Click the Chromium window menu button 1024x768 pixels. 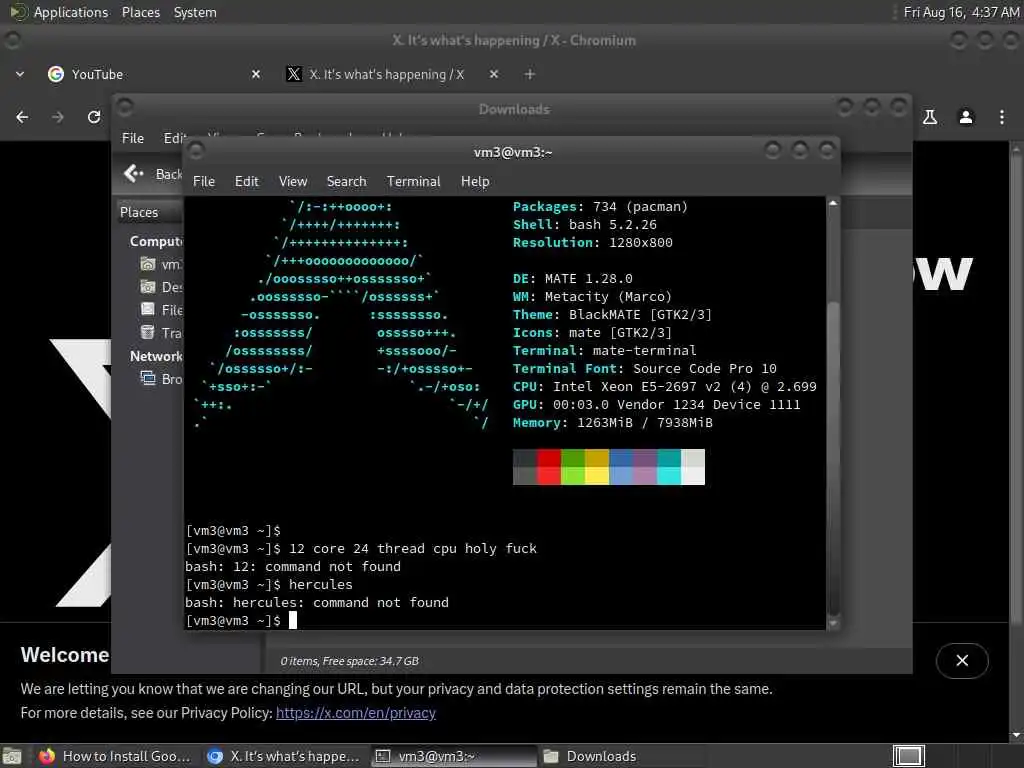pyautogui.click(x=12, y=40)
